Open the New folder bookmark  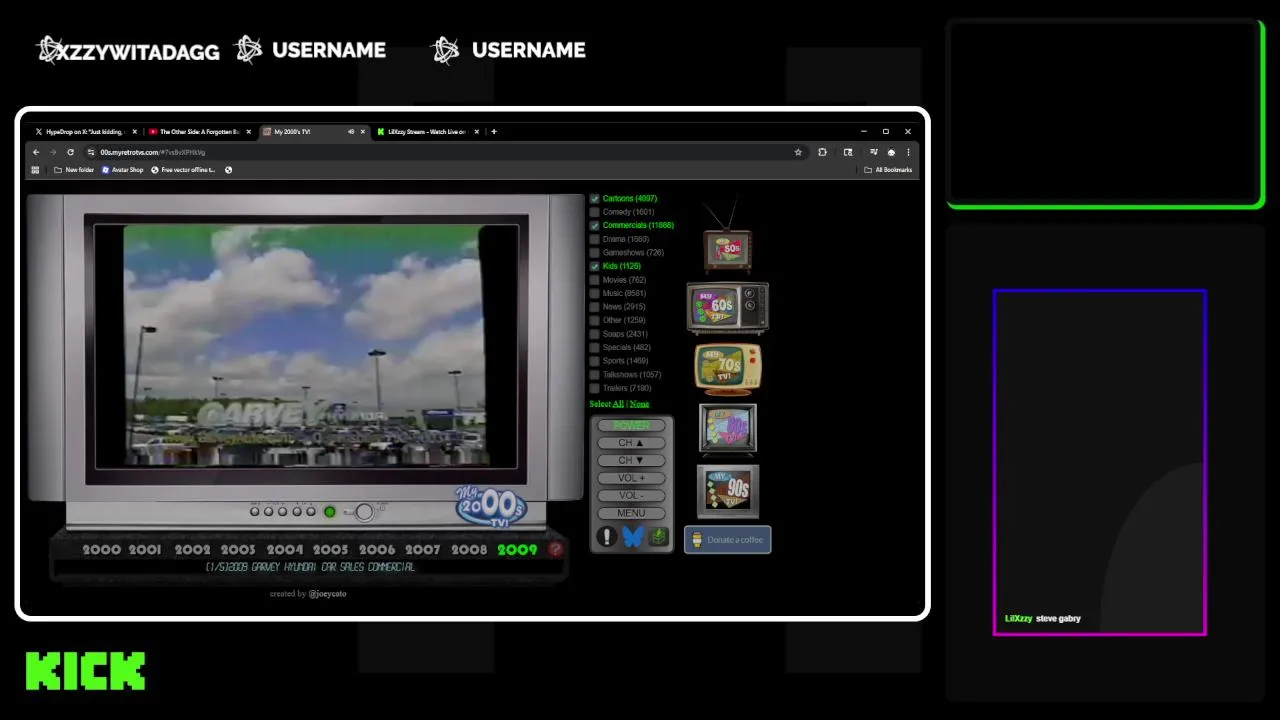[74, 170]
